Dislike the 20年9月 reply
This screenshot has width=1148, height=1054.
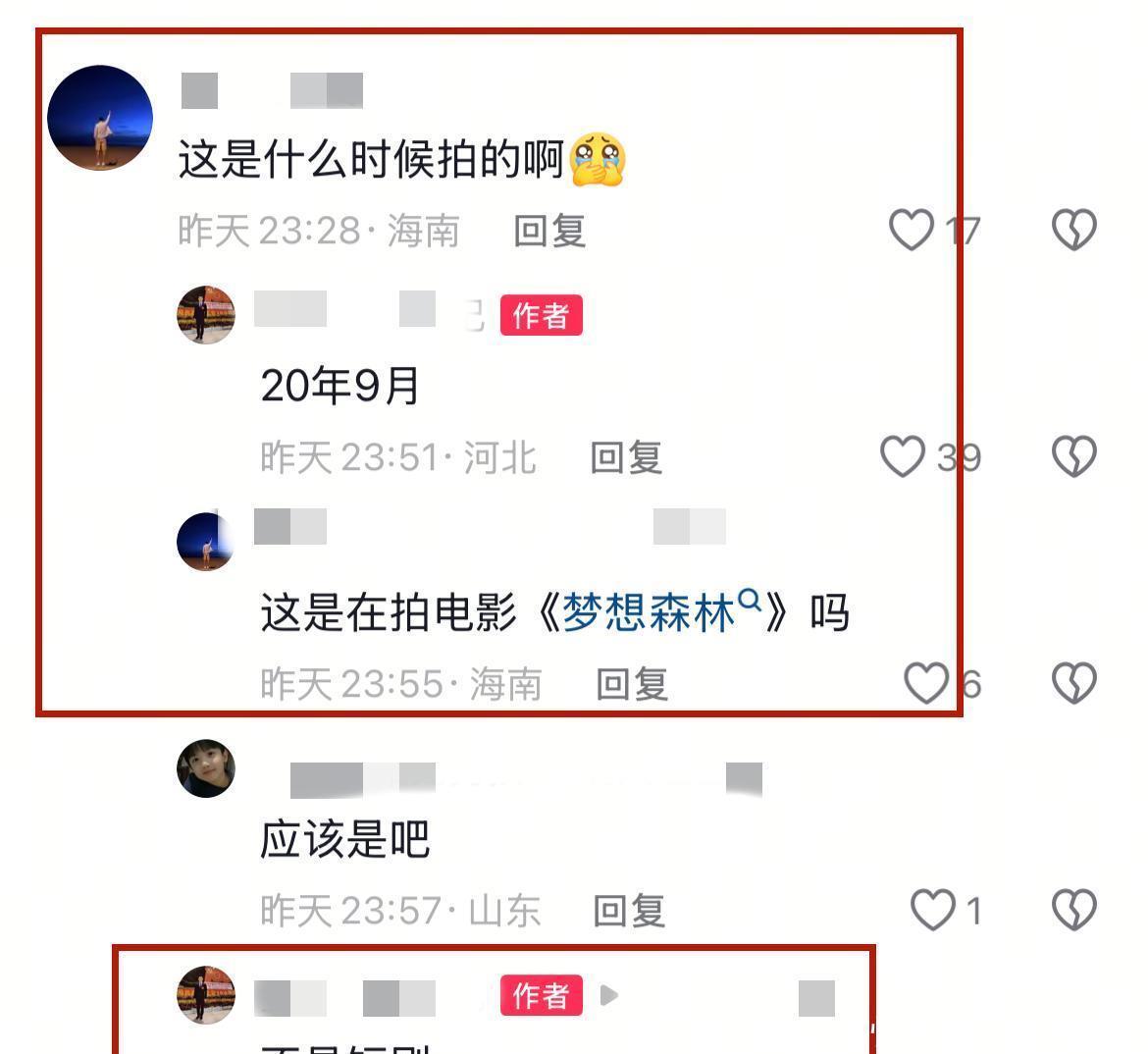(1073, 455)
